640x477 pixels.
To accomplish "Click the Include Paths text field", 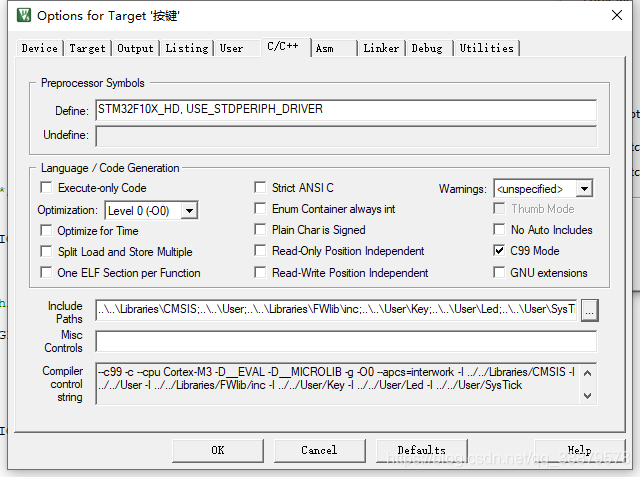I will pos(336,309).
